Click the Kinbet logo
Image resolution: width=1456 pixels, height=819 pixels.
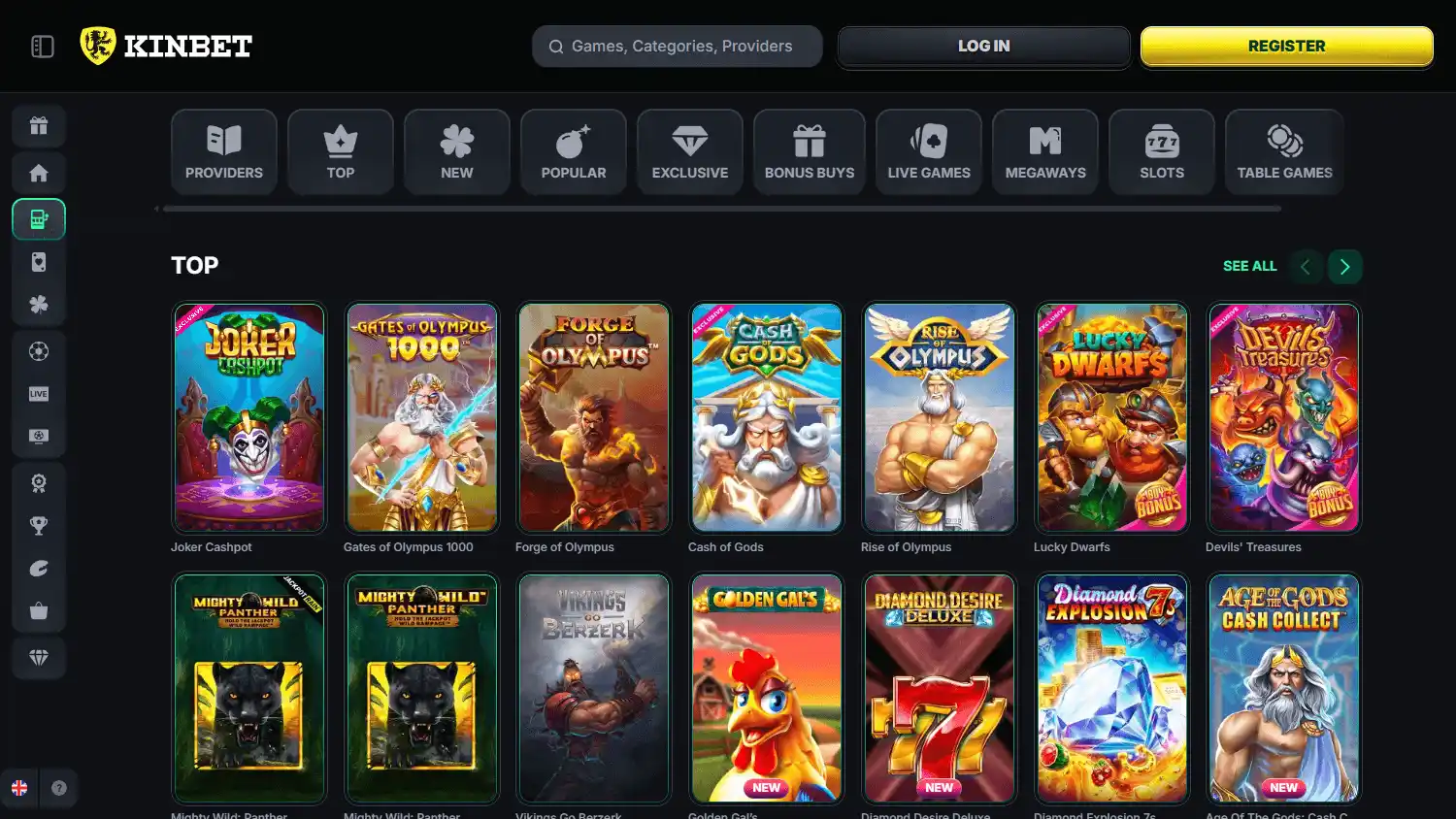pyautogui.click(x=166, y=46)
